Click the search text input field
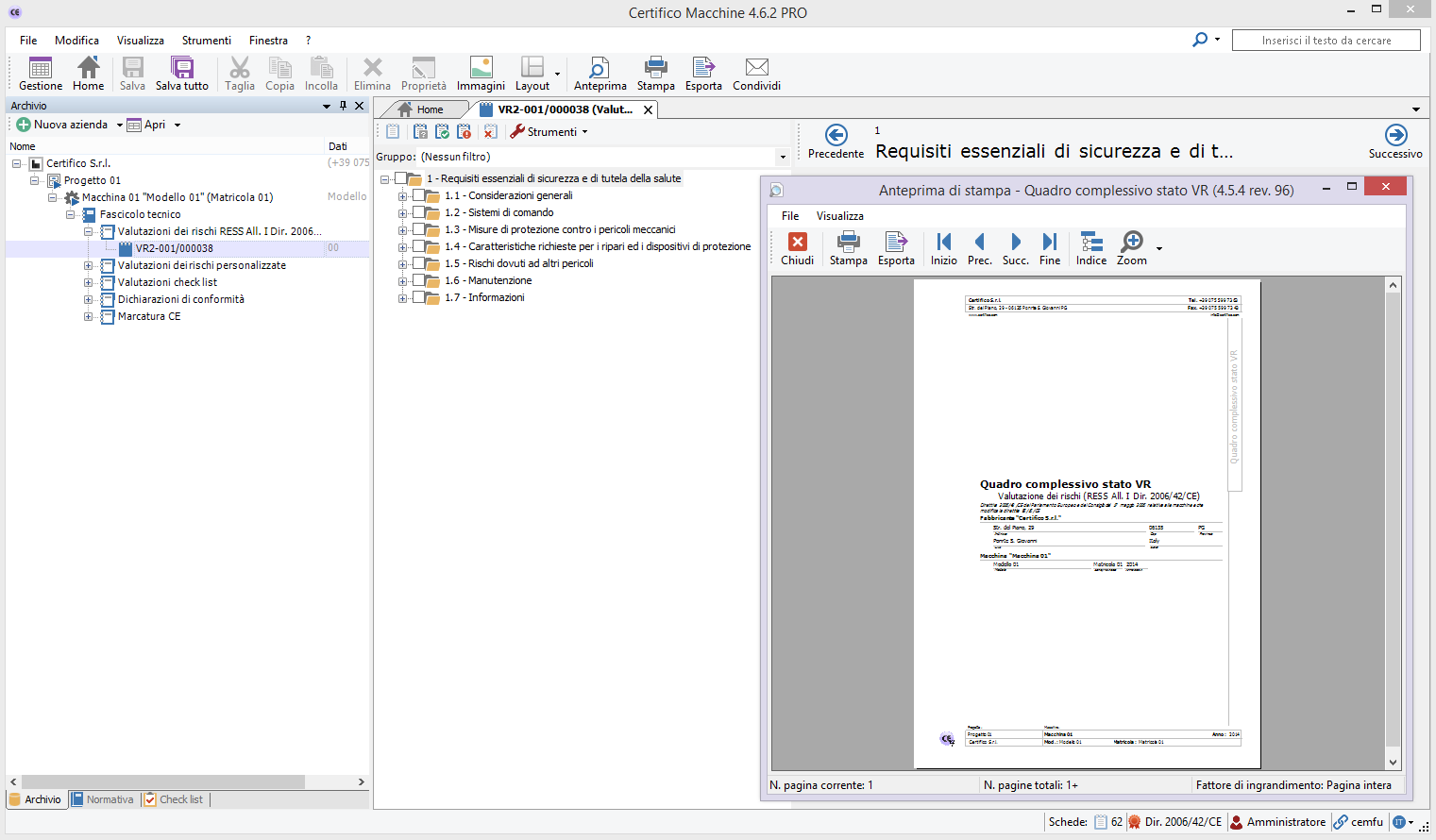Viewport: 1436px width, 840px height. tap(1326, 41)
